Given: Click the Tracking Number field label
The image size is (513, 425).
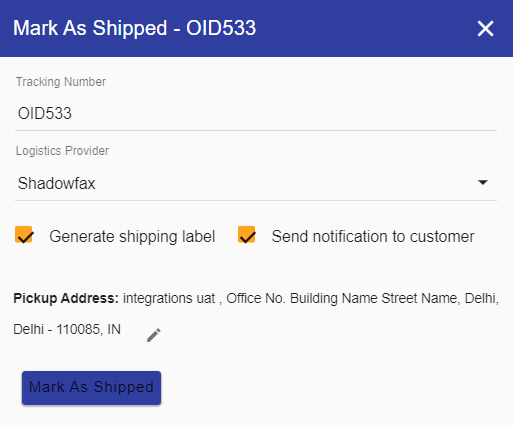Looking at the screenshot, I should coord(61,82).
